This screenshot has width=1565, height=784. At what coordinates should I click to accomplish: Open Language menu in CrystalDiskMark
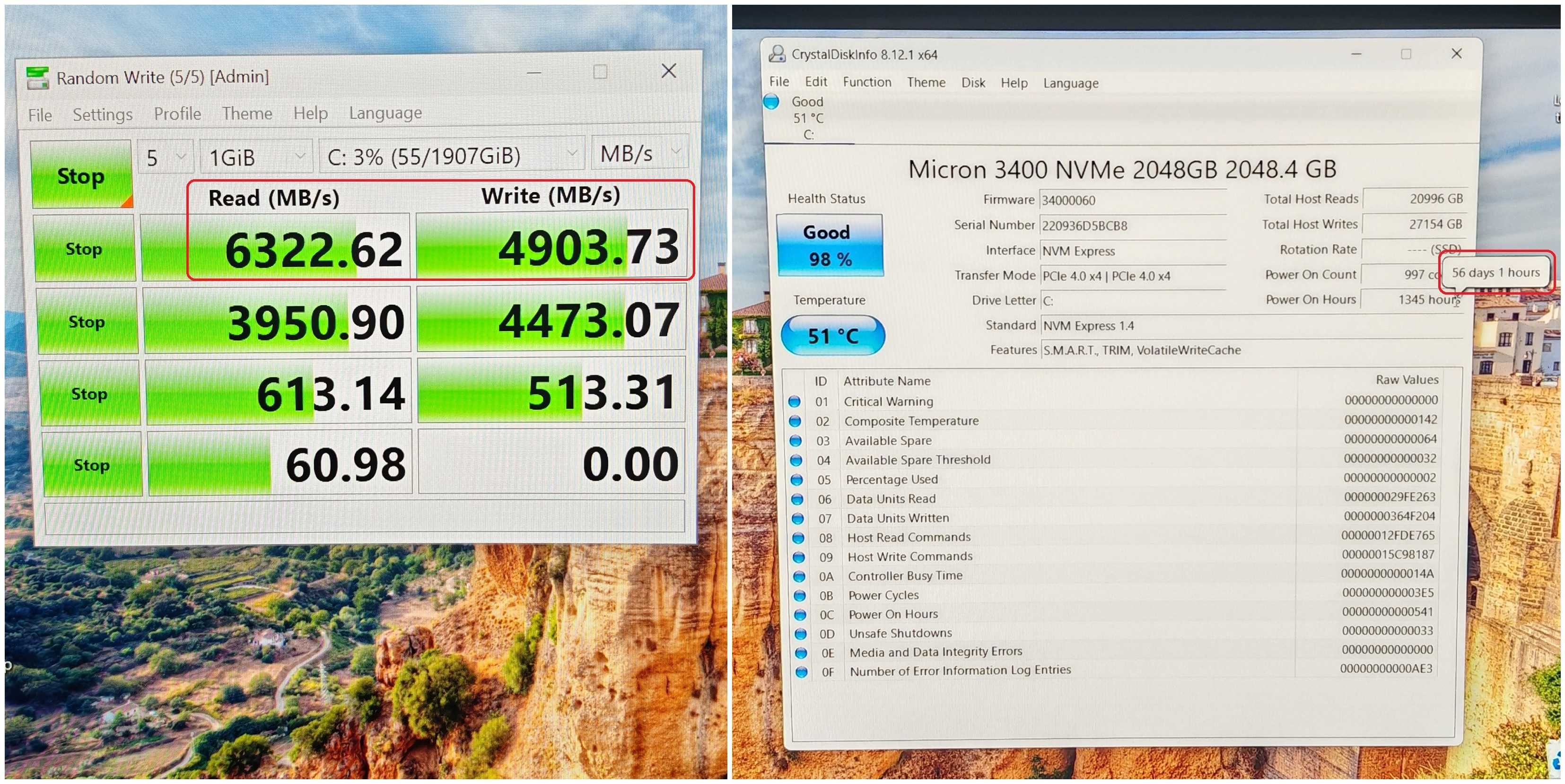[385, 113]
